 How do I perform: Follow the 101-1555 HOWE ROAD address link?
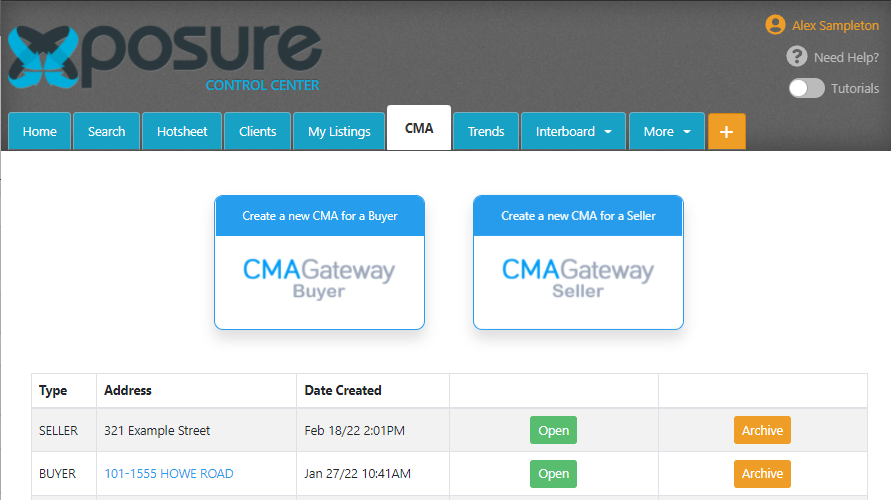click(x=169, y=473)
